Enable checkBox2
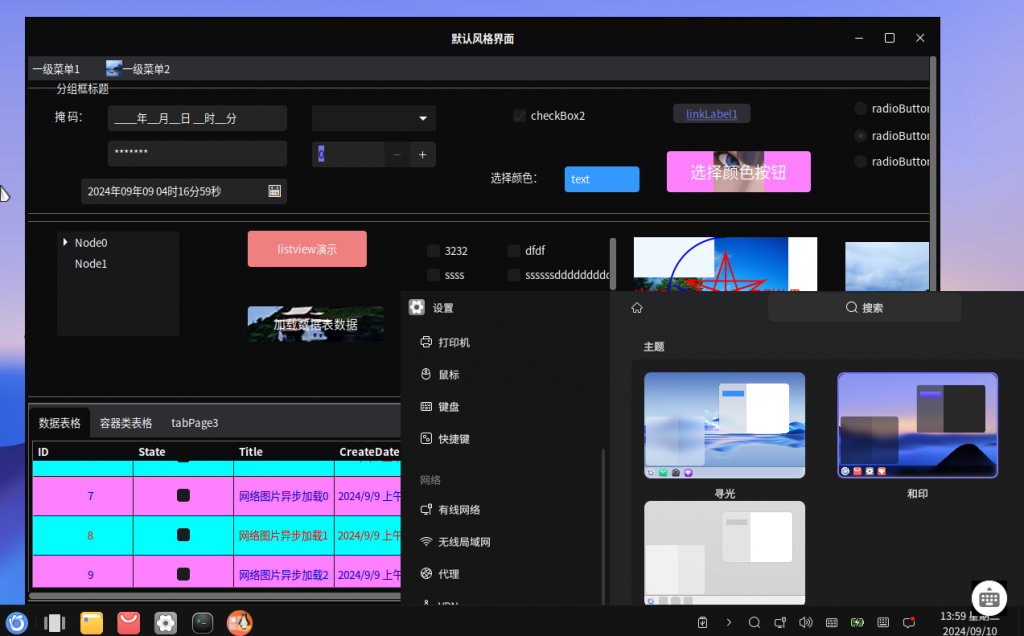1024x636 pixels. [x=519, y=115]
